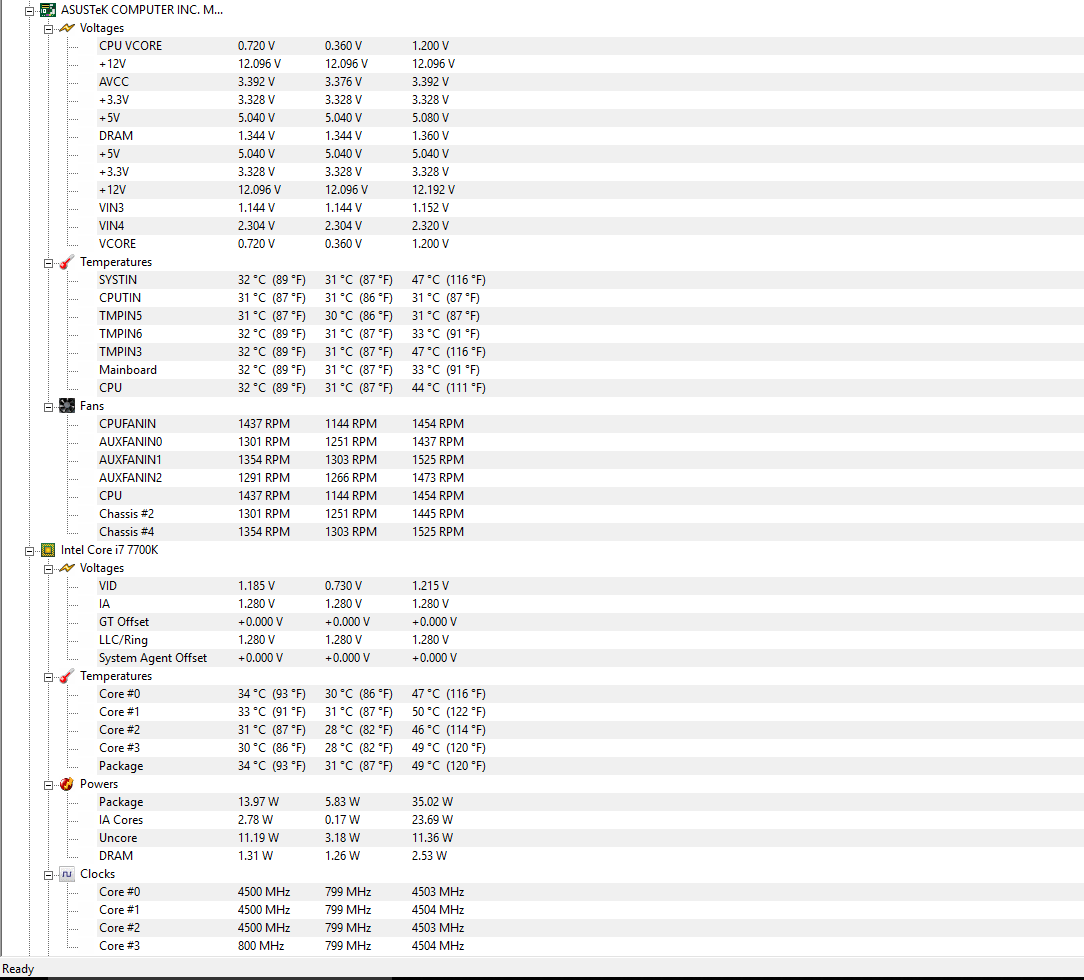
Task: Click the 1473 RPM max value
Action: click(438, 478)
